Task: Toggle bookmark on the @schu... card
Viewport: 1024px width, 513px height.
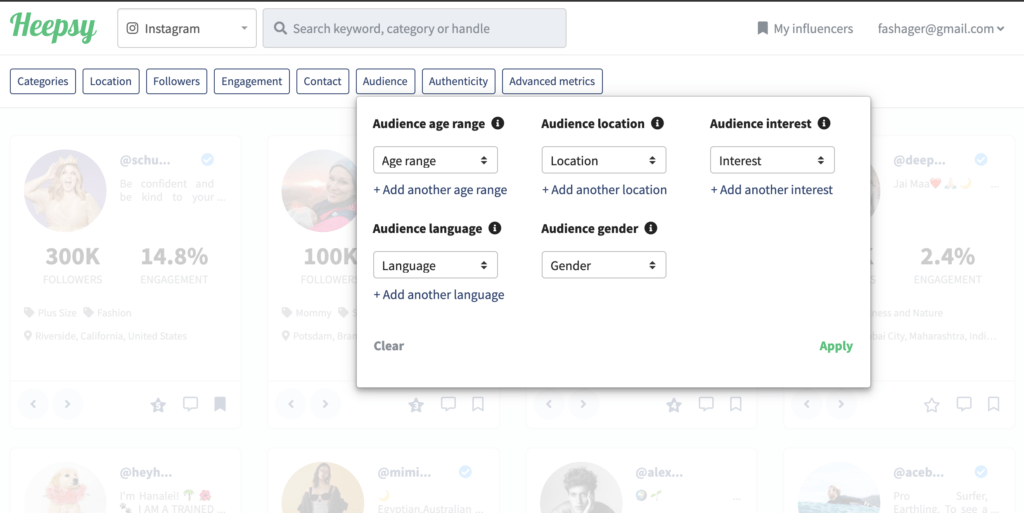Action: click(x=220, y=405)
